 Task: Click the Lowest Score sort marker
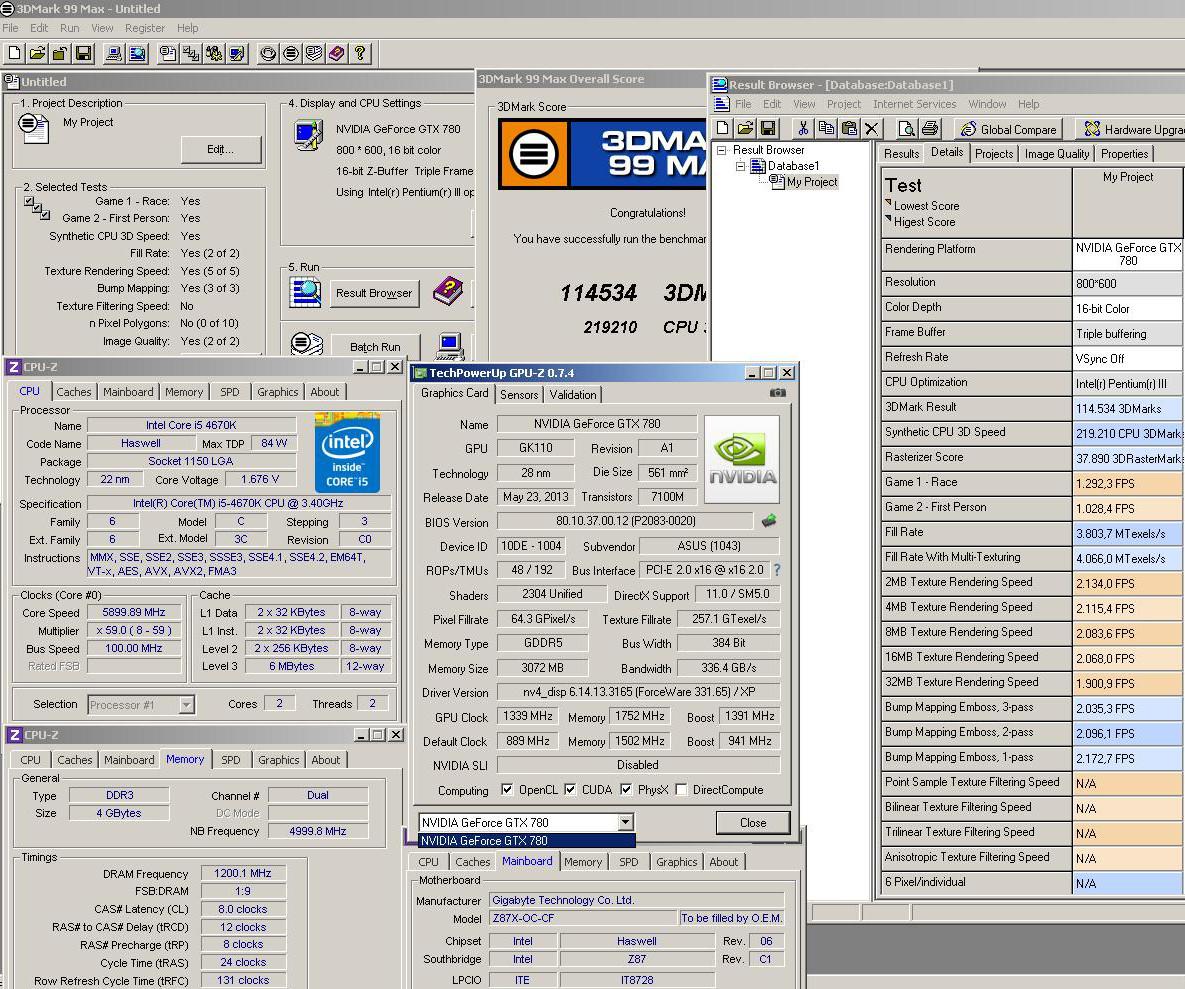click(x=889, y=202)
